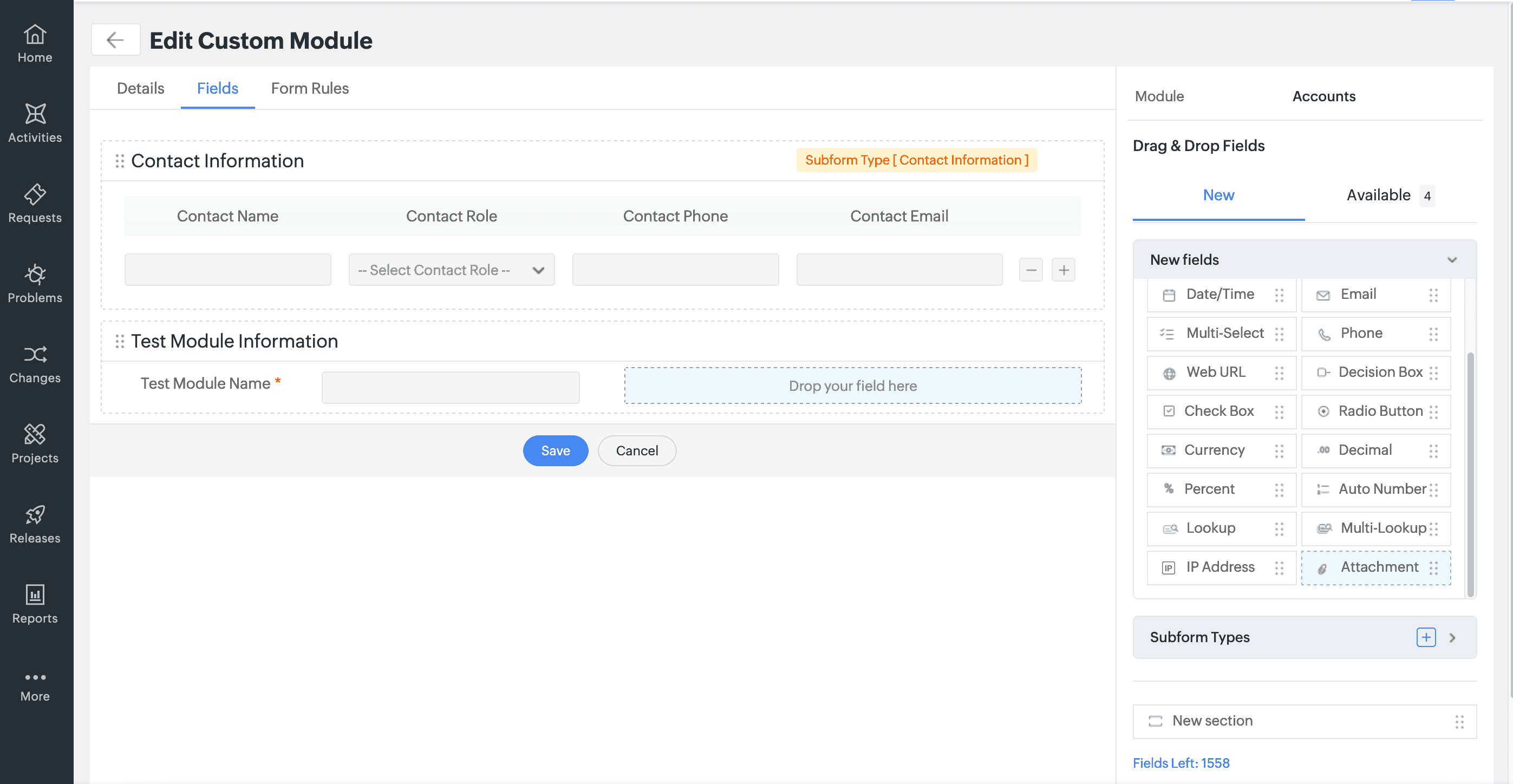Click the Test Module Name input field

(x=451, y=387)
